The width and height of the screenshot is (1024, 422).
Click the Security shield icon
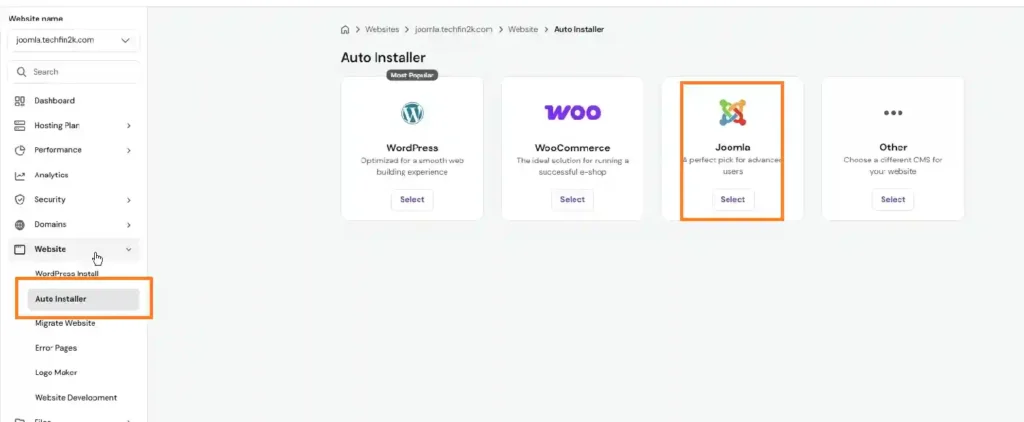click(20, 200)
